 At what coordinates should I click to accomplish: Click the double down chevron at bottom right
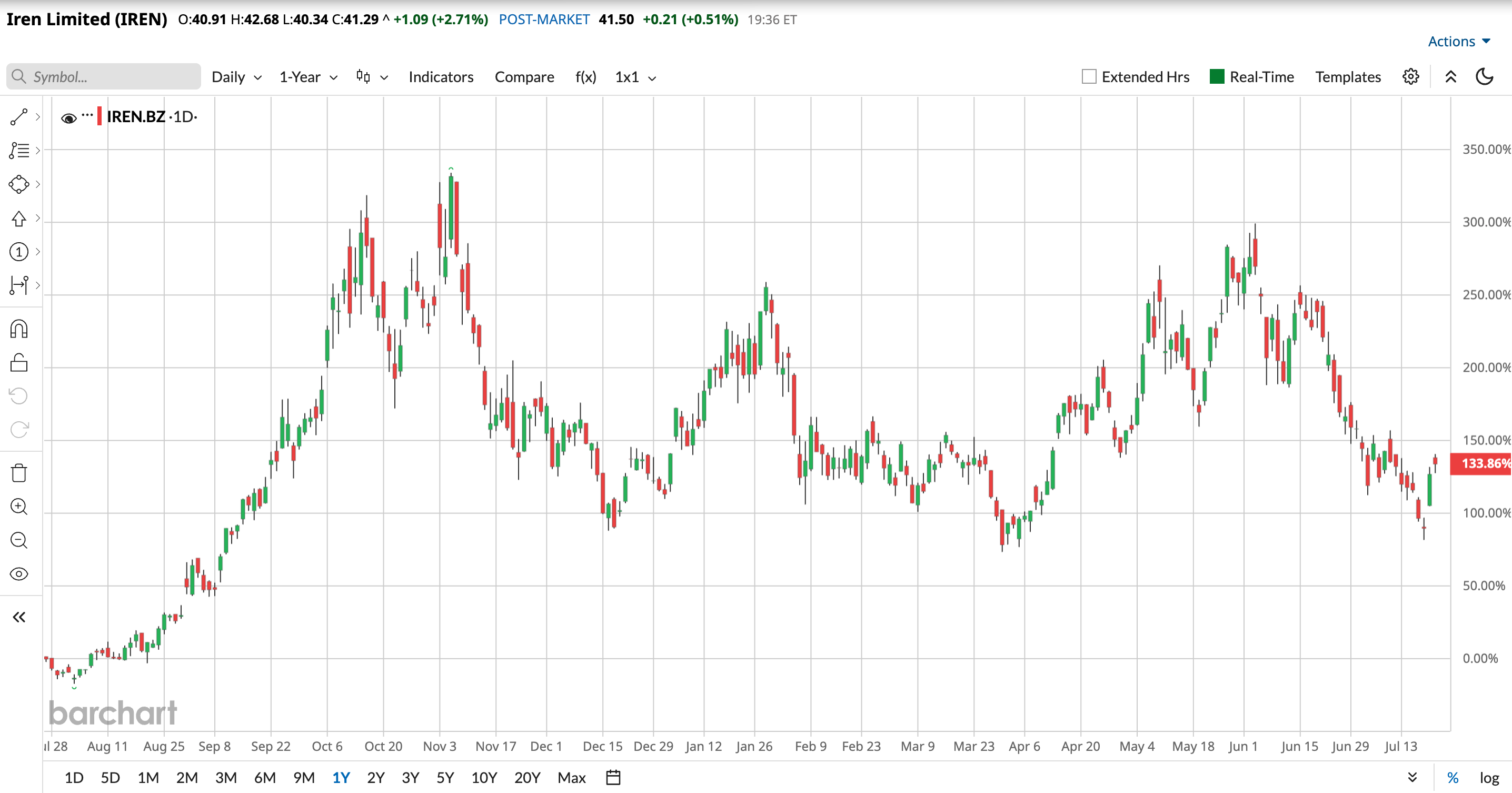[x=1413, y=778]
